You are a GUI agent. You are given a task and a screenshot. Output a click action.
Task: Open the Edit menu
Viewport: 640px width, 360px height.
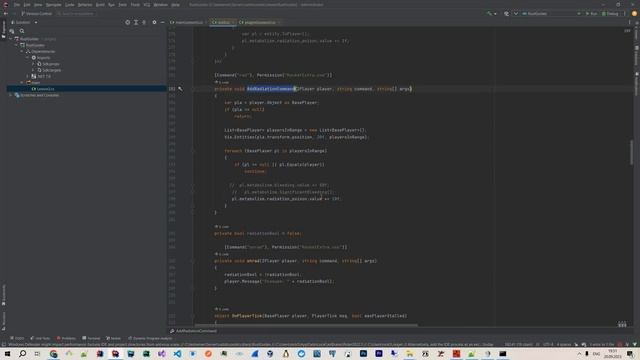click(27, 5)
